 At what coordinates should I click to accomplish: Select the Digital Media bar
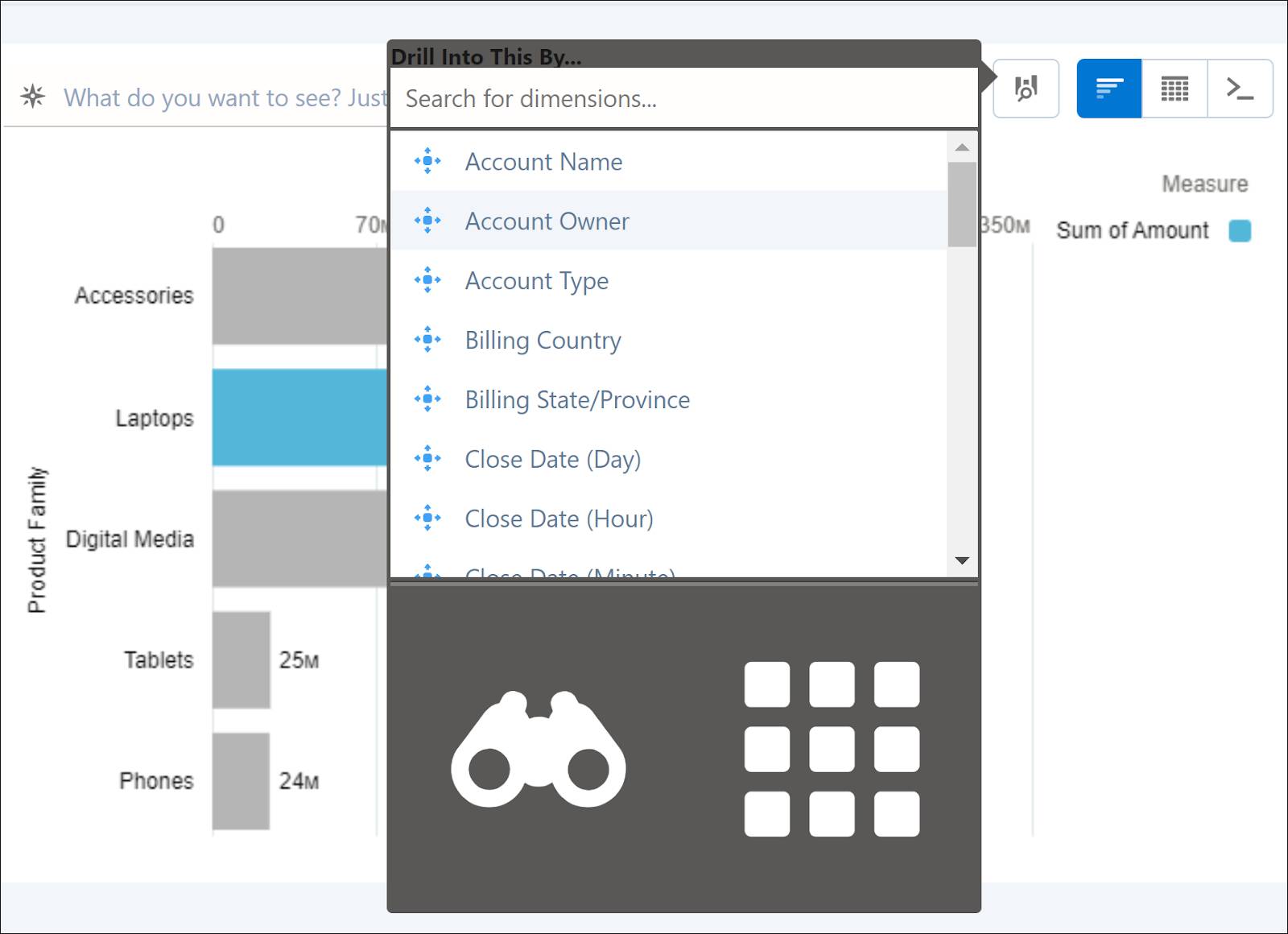299,538
